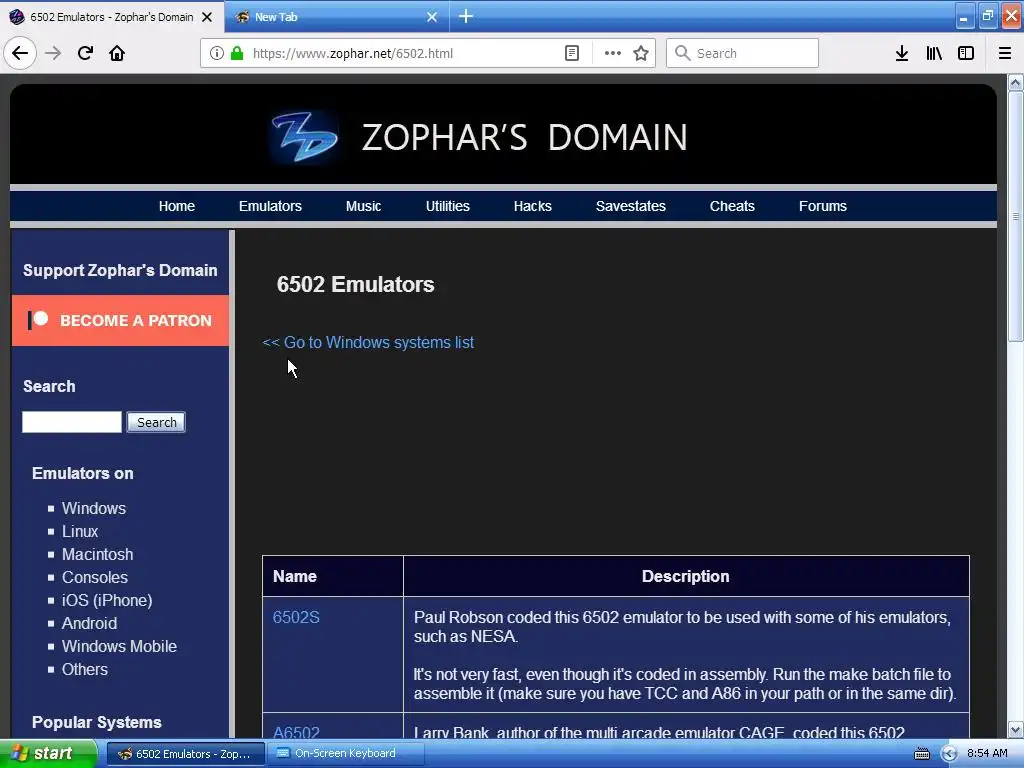Image resolution: width=1024 pixels, height=768 pixels.
Task: Go back with the browser back arrow
Action: 20,53
